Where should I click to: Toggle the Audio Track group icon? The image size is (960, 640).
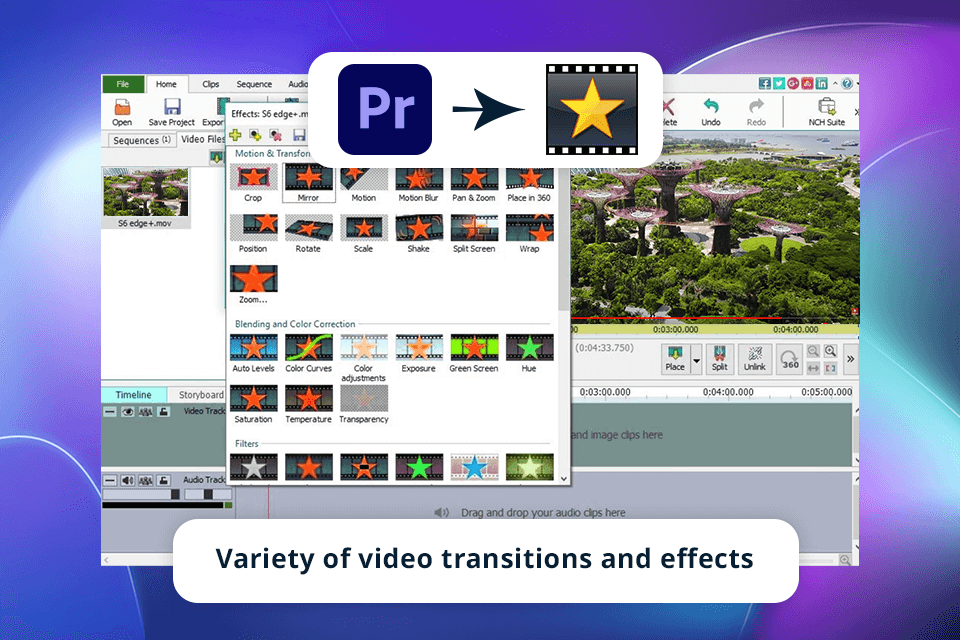[x=146, y=481]
